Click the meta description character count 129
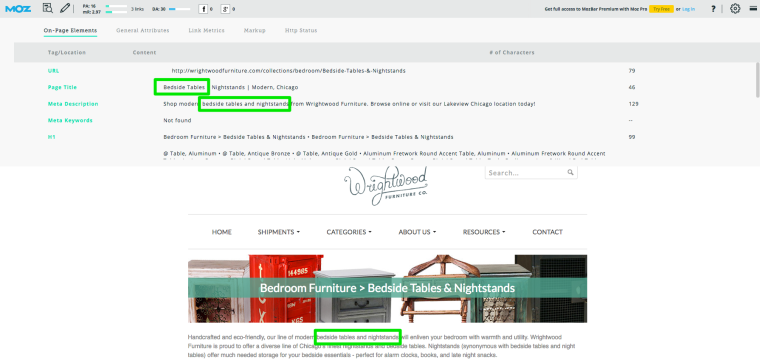Screen dimensions: 760x363 click(x=633, y=104)
